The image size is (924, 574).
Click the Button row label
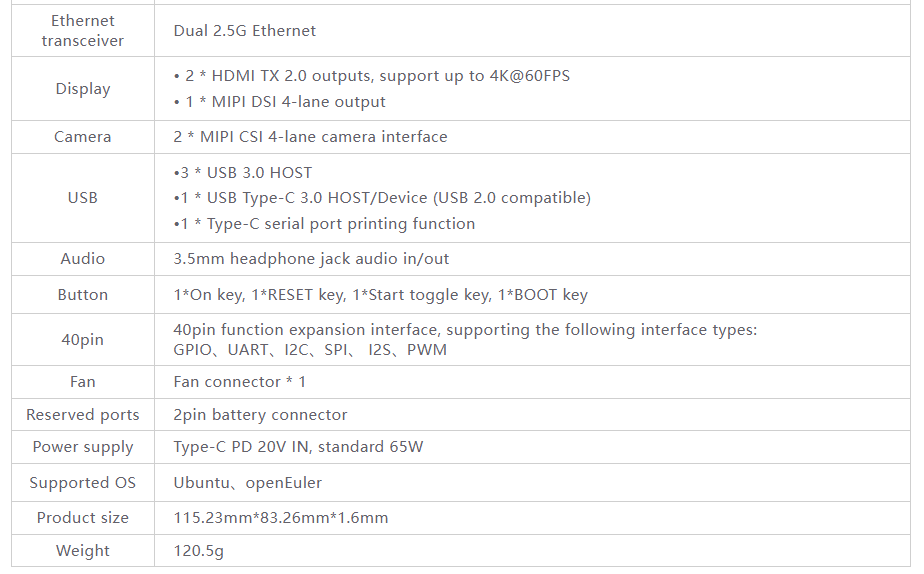click(82, 295)
